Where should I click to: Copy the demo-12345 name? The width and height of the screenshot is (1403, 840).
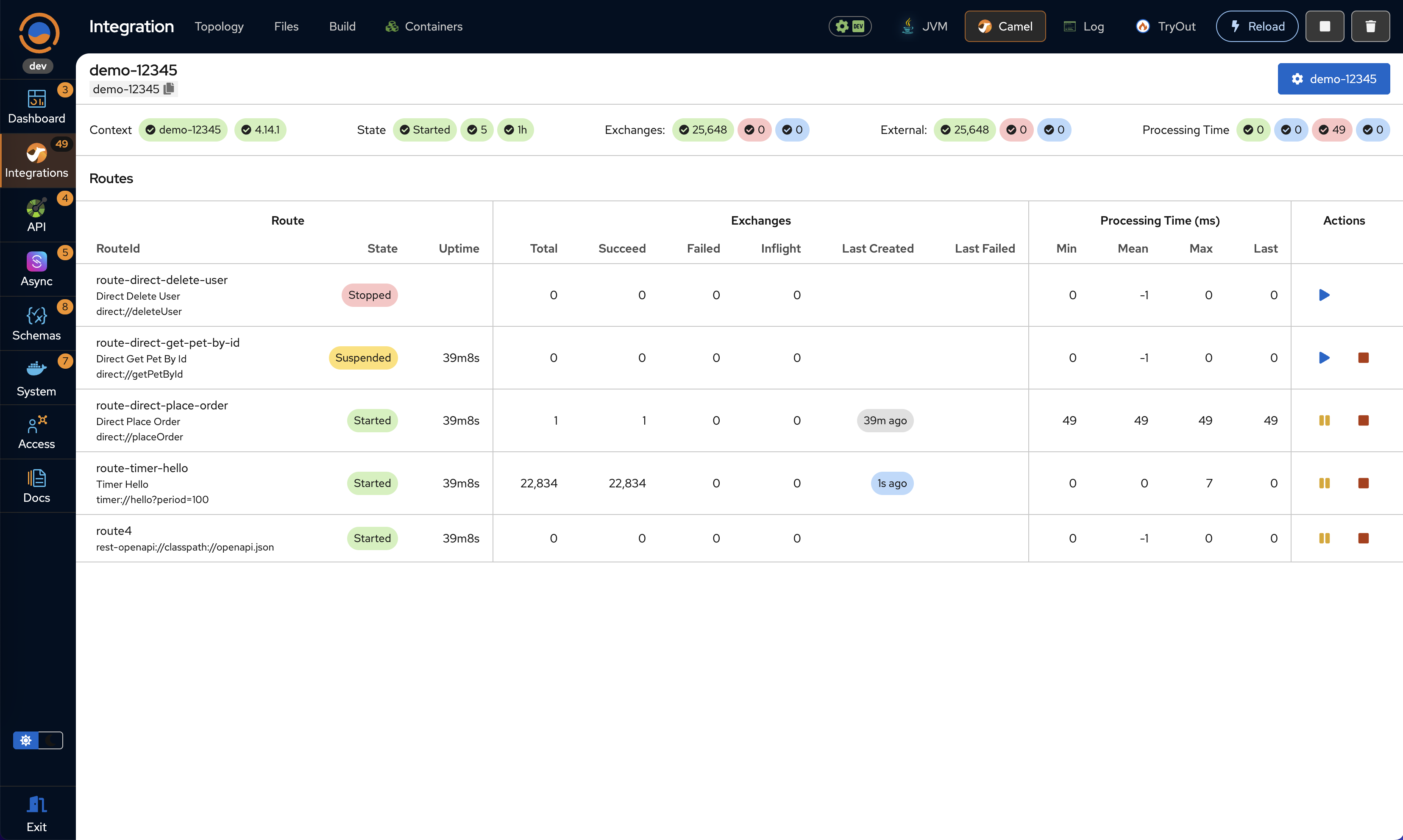coord(168,88)
